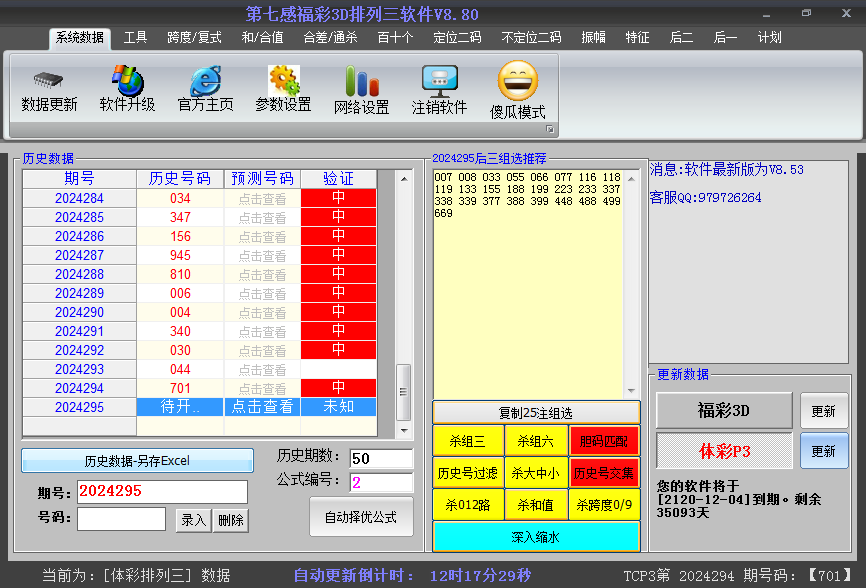This screenshot has width=866, height=588.
Task: Open the 特征 tab
Action: coord(637,38)
